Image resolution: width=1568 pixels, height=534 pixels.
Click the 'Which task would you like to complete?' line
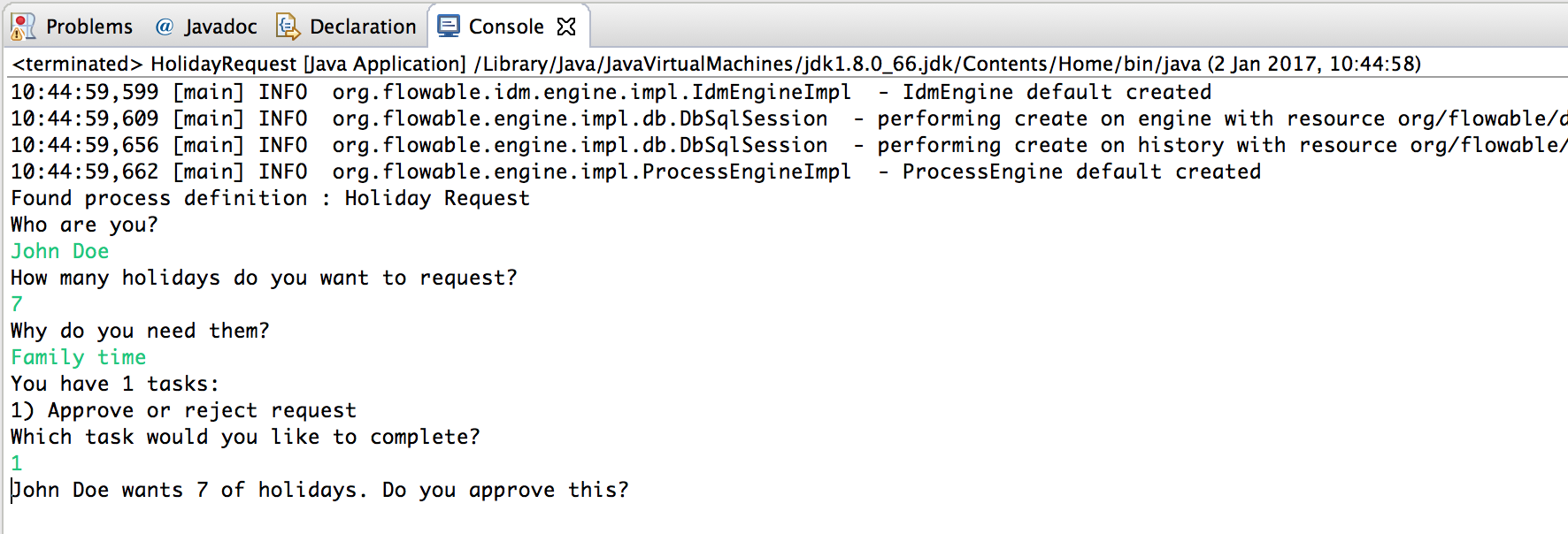245,437
